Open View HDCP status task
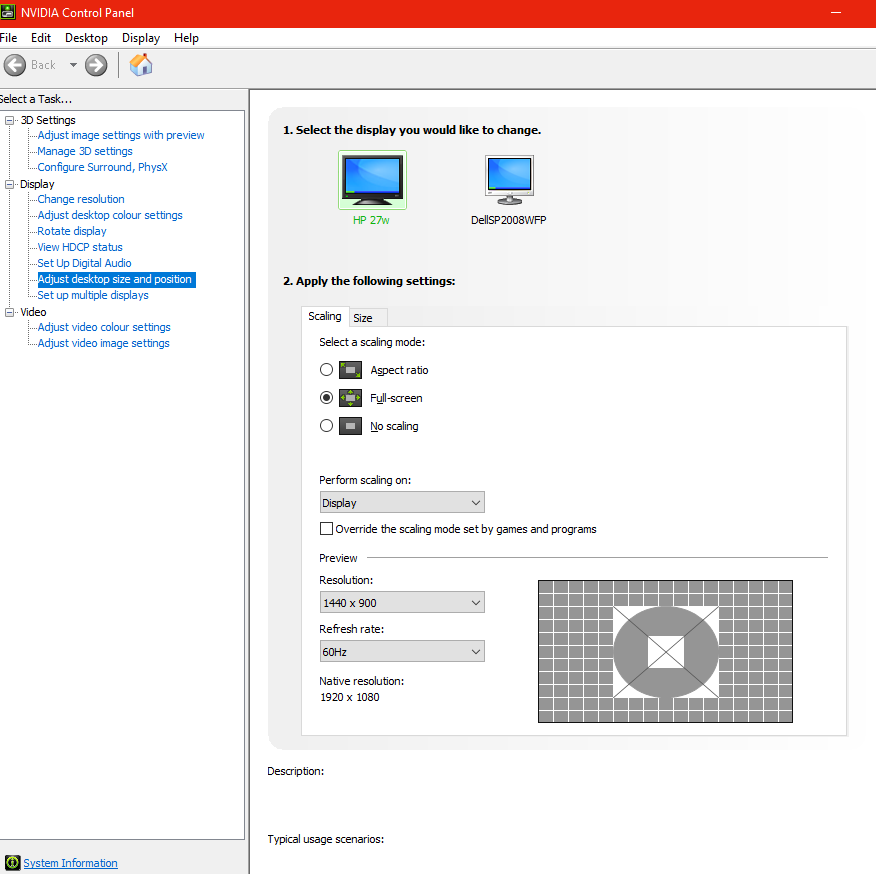 click(x=80, y=247)
